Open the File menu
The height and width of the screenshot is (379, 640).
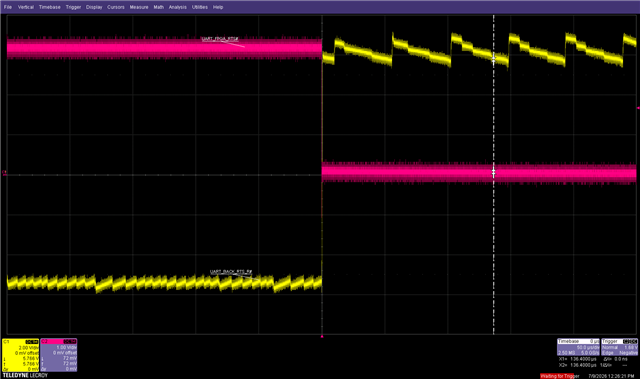point(8,7)
